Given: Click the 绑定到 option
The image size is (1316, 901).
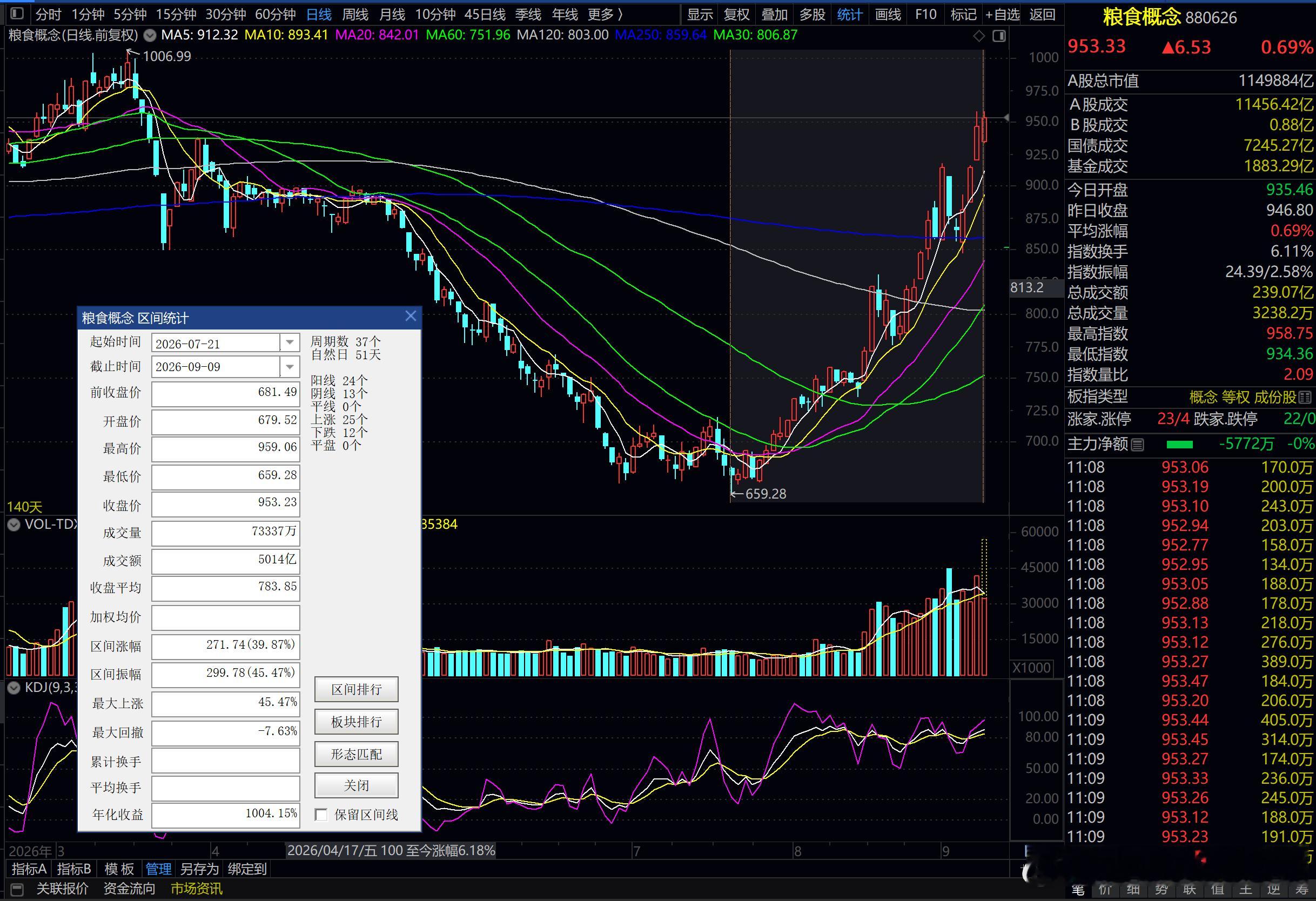Looking at the screenshot, I should pyautogui.click(x=247, y=869).
